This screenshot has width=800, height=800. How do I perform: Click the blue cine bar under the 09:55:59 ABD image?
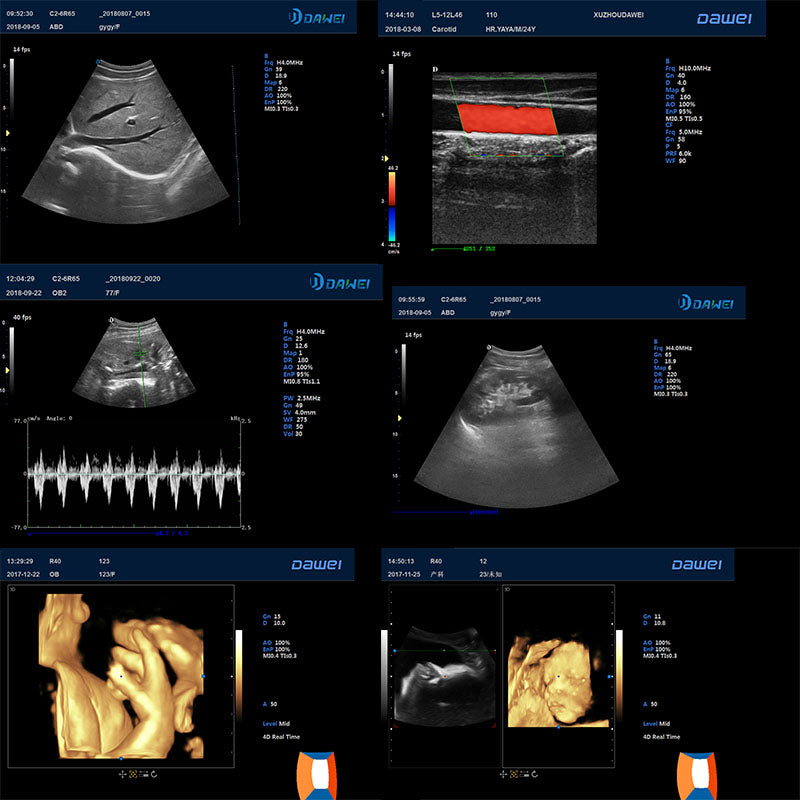pyautogui.click(x=445, y=512)
